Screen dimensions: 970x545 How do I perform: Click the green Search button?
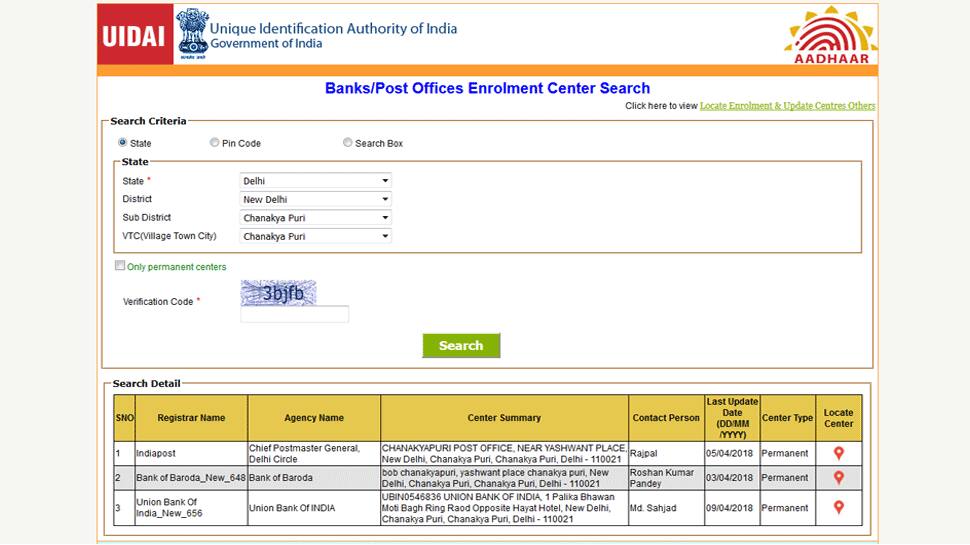[461, 346]
